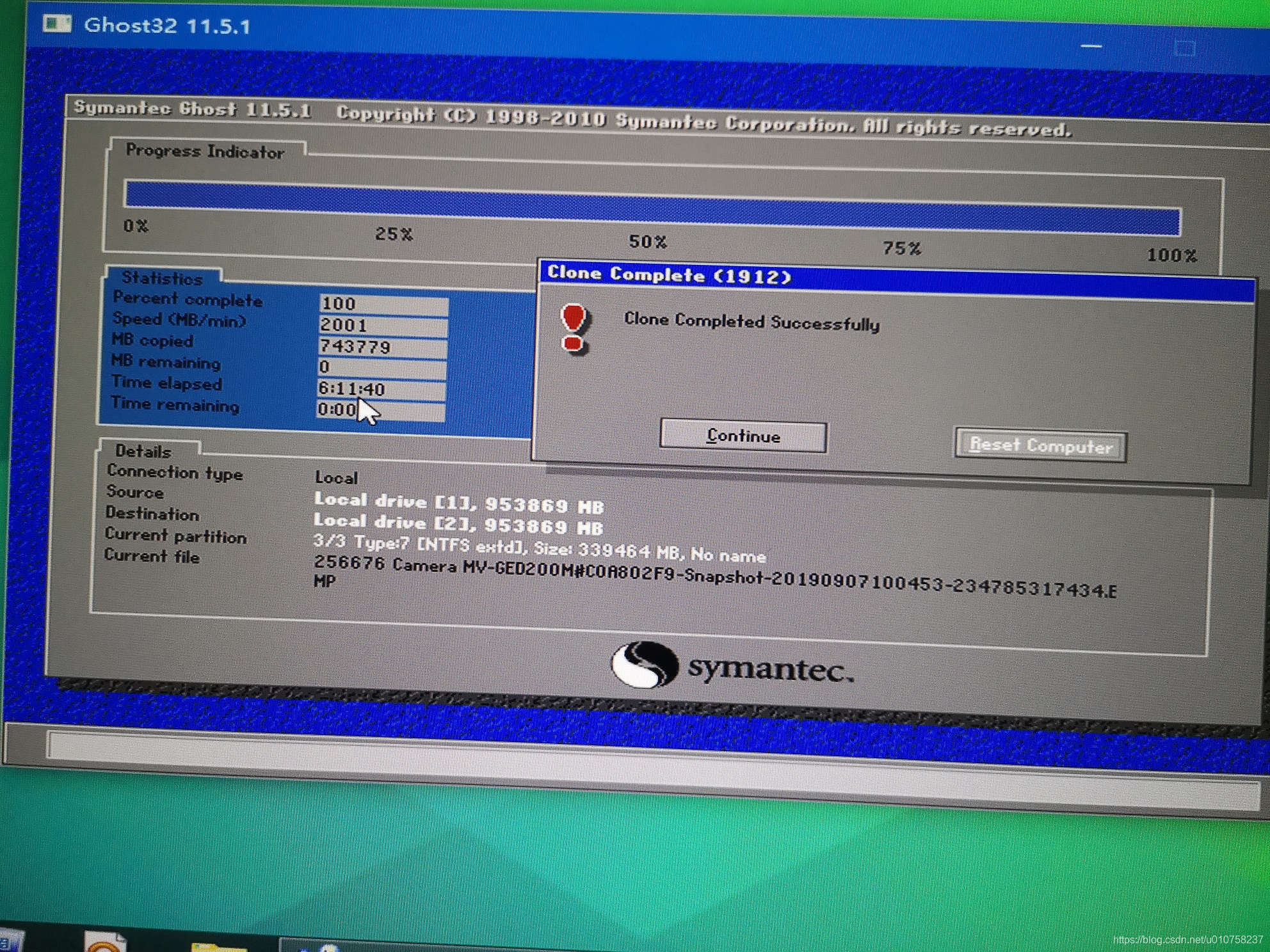Click the red exclamation mark icon
This screenshot has height=952, width=1270.
[574, 328]
